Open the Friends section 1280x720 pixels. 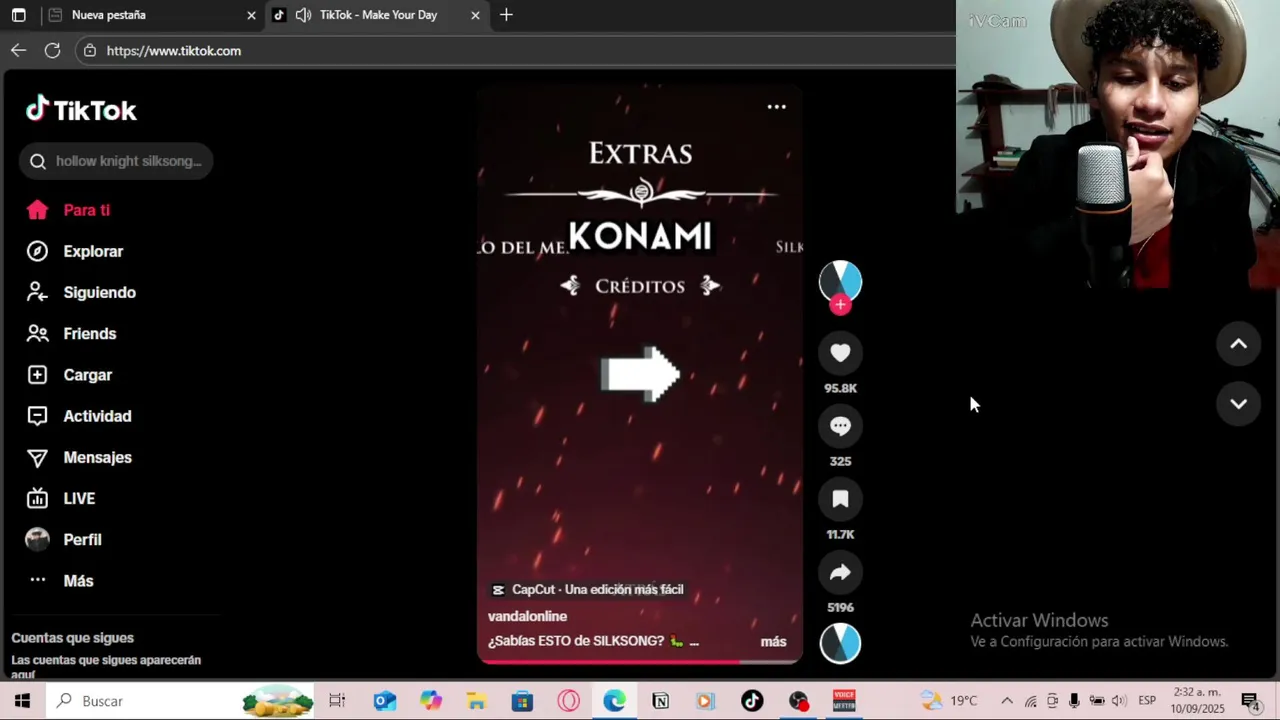[89, 333]
